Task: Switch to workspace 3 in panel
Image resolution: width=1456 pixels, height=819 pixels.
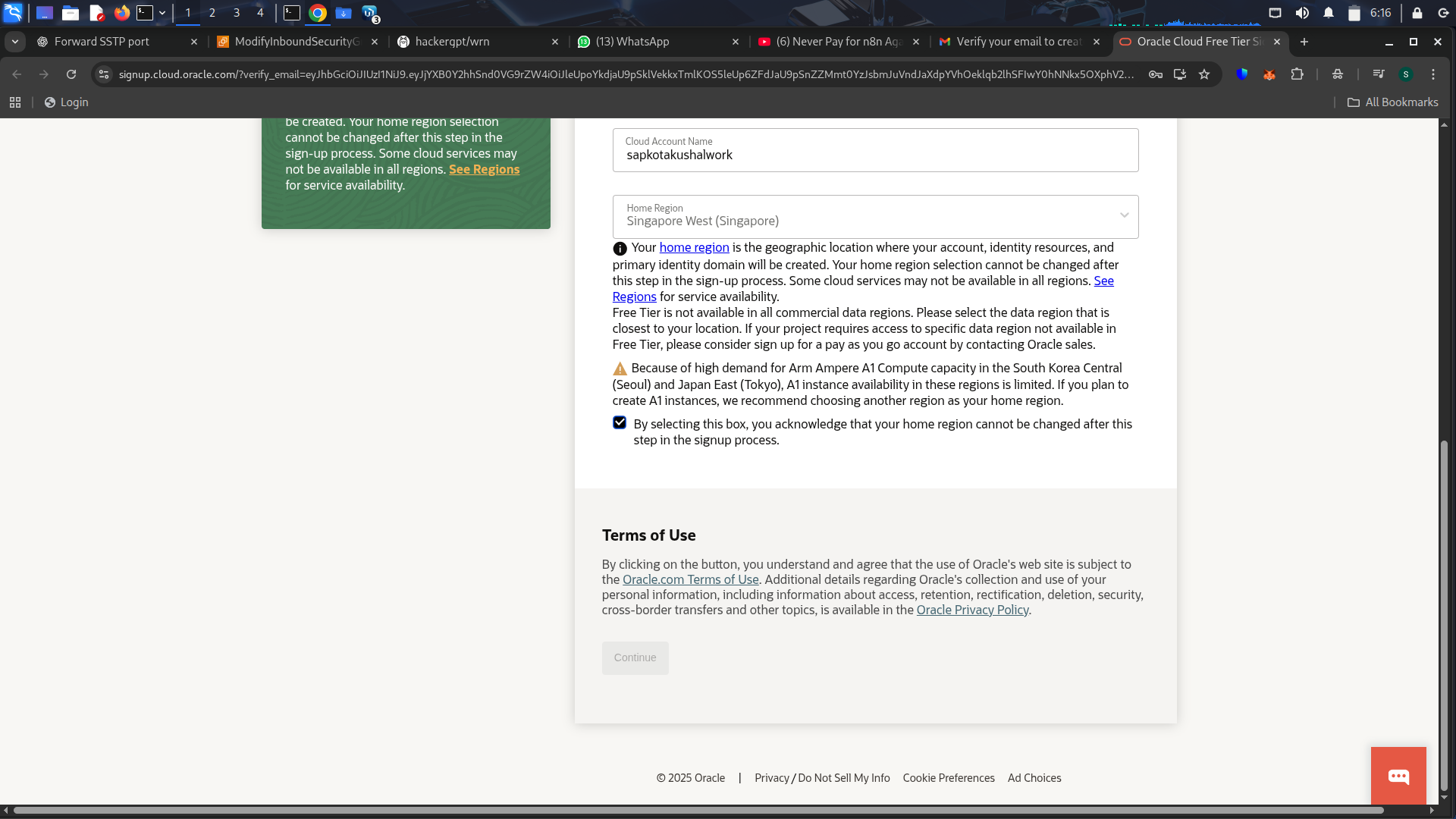Action: click(237, 13)
